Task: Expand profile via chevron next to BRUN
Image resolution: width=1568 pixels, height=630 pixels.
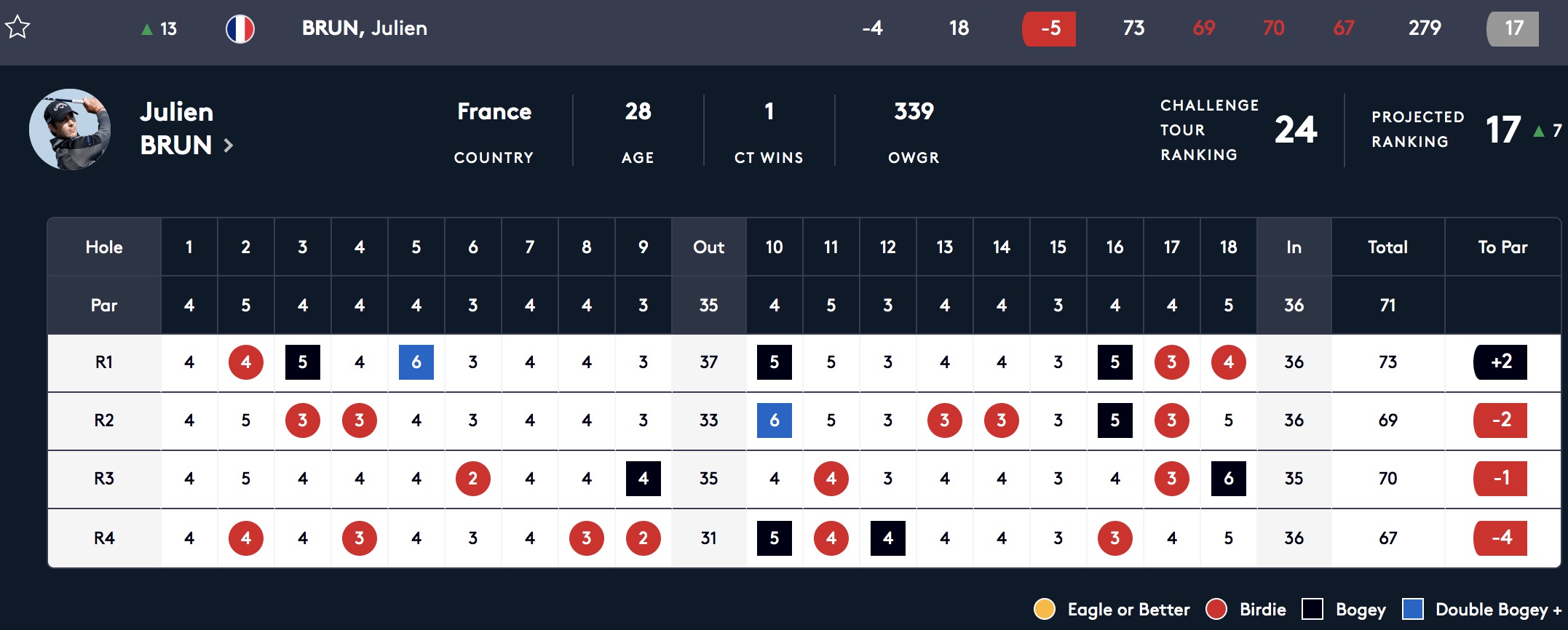Action: (x=229, y=145)
